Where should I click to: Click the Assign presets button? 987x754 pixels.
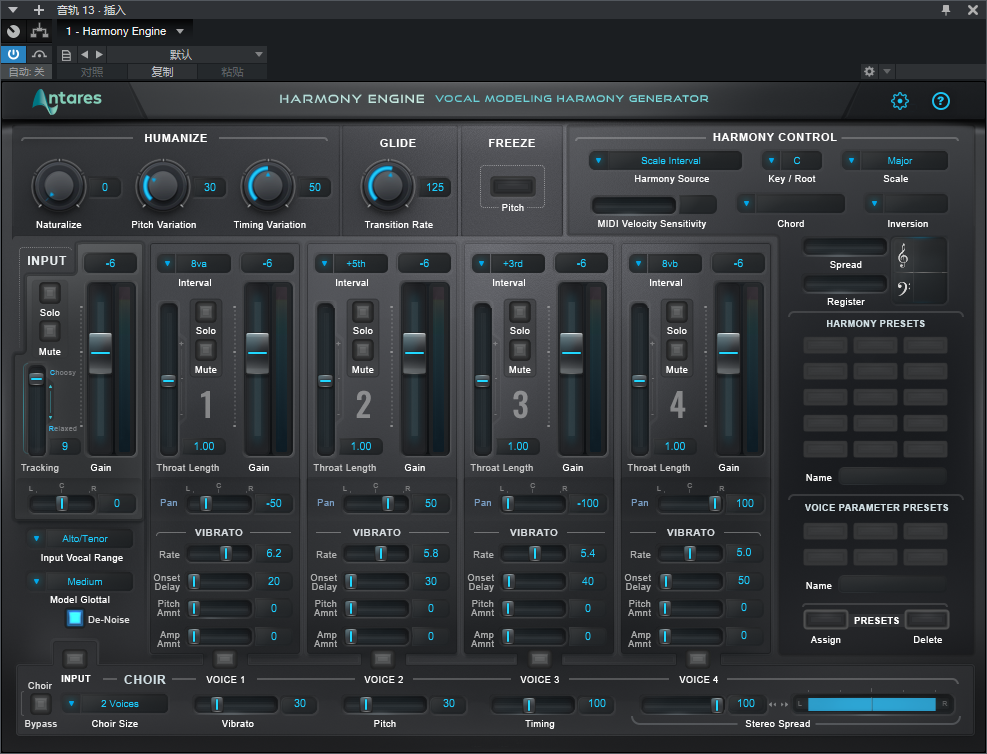click(x=825, y=619)
